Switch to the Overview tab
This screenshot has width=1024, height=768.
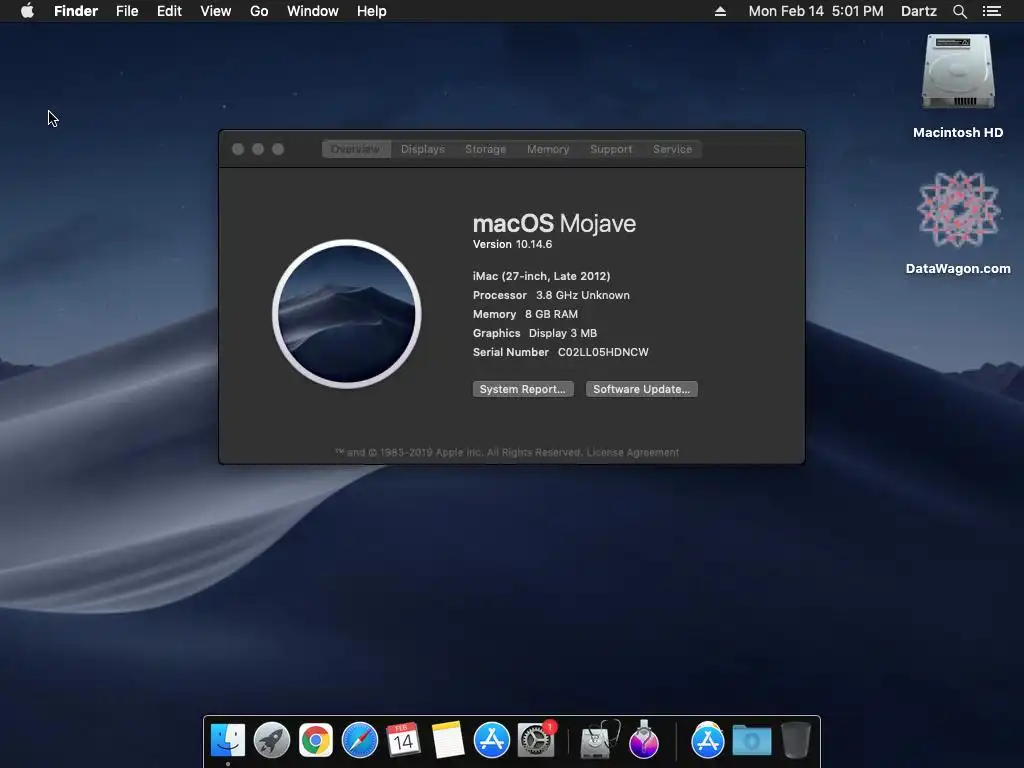[356, 149]
